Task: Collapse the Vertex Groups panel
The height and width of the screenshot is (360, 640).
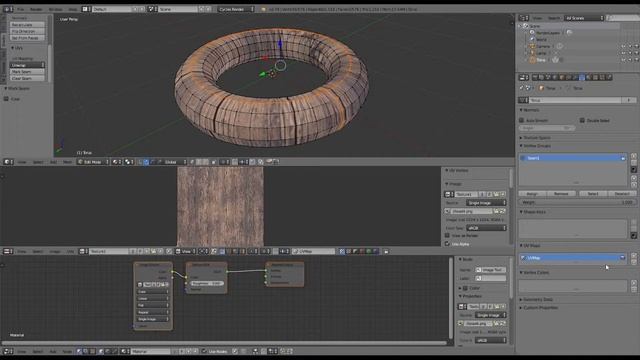Action: click(535, 146)
